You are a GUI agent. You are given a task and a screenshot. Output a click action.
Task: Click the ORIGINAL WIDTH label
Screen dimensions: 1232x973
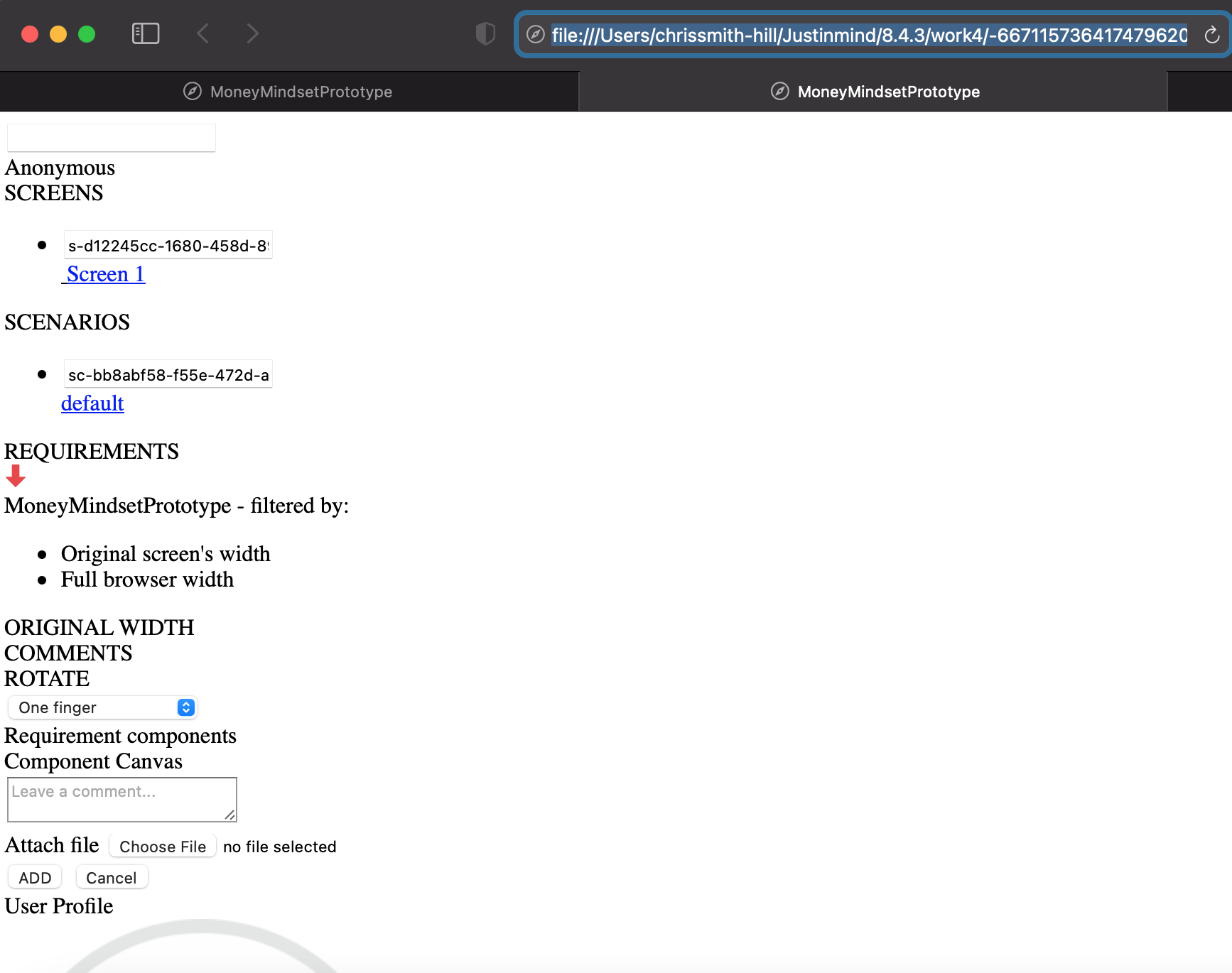(99, 628)
